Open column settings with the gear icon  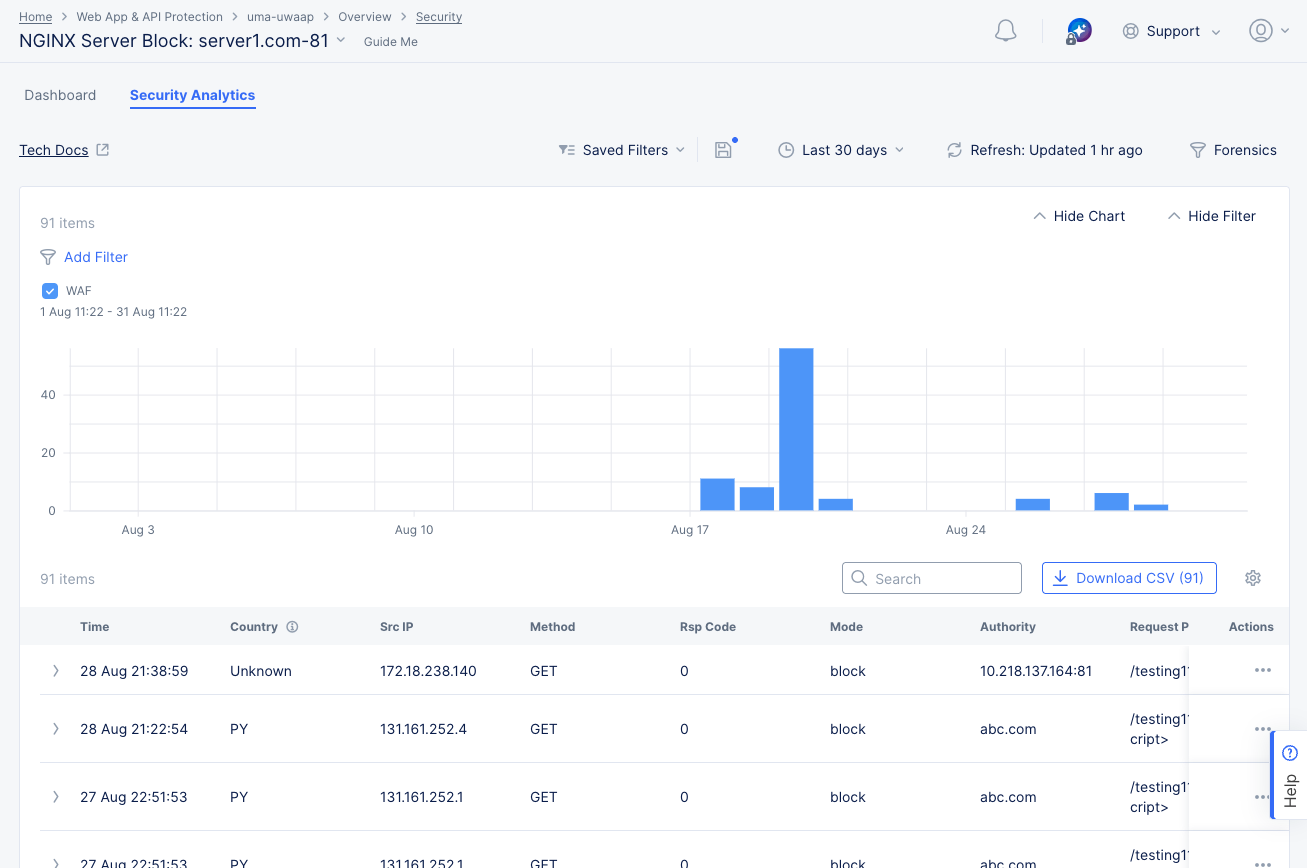1253,578
